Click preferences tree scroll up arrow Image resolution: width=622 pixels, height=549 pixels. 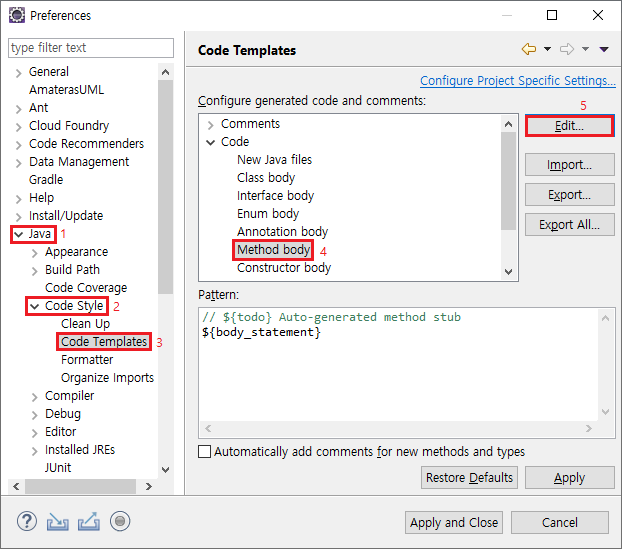(x=165, y=72)
